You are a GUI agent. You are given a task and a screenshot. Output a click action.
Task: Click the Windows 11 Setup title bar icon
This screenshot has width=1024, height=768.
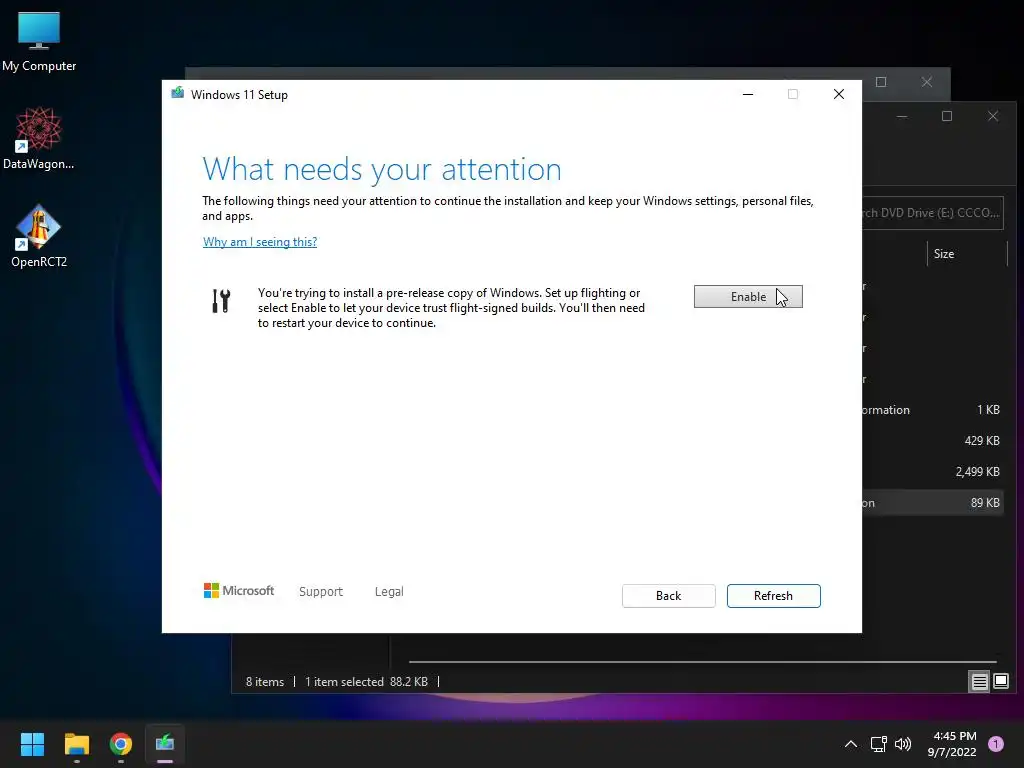[x=178, y=93]
